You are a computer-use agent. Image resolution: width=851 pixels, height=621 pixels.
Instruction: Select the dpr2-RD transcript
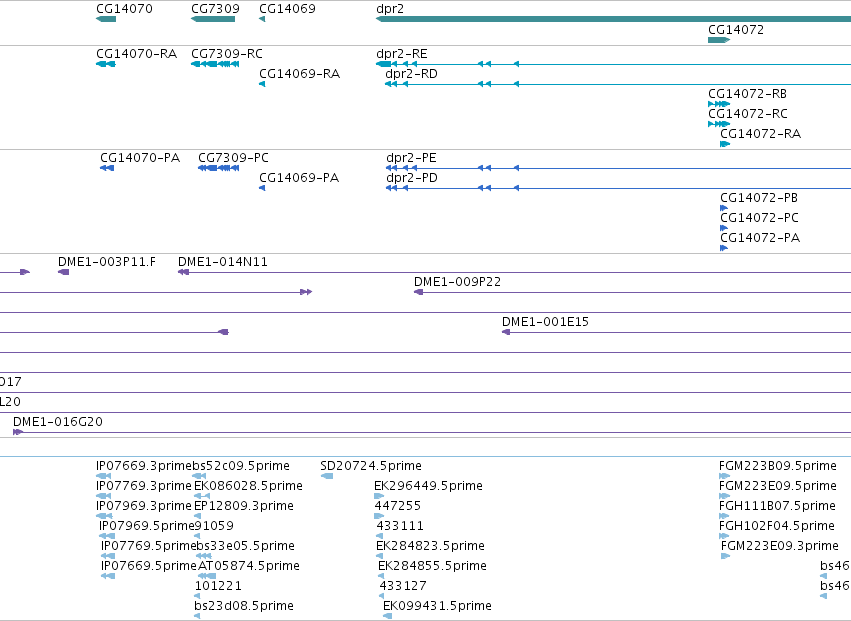click(618, 84)
